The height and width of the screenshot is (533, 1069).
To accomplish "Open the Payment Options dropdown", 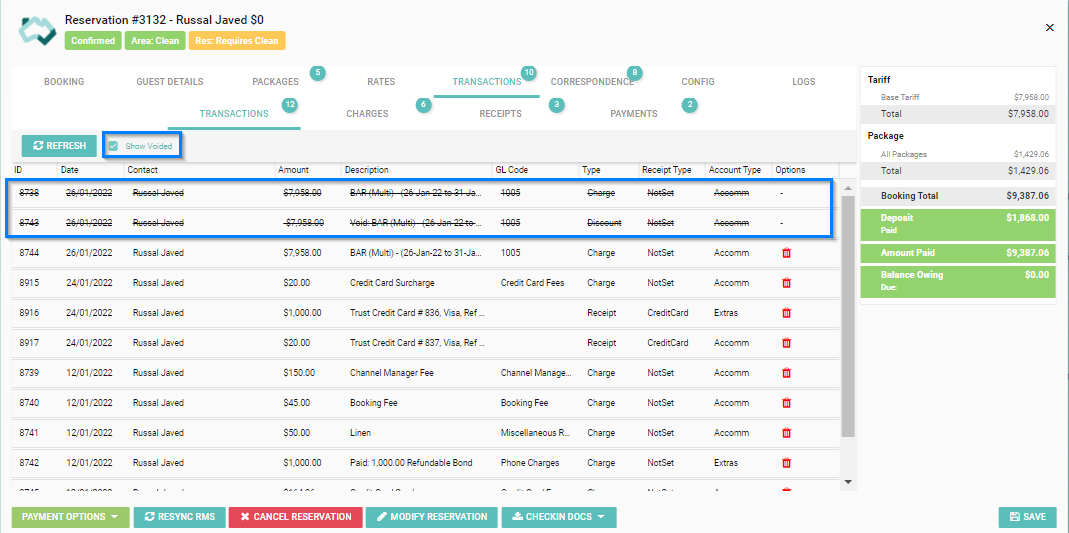I will pyautogui.click(x=70, y=517).
